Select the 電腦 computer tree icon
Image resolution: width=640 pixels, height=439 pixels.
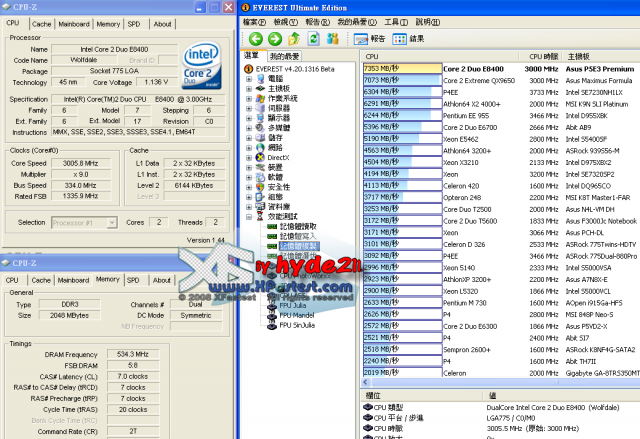[x=260, y=79]
